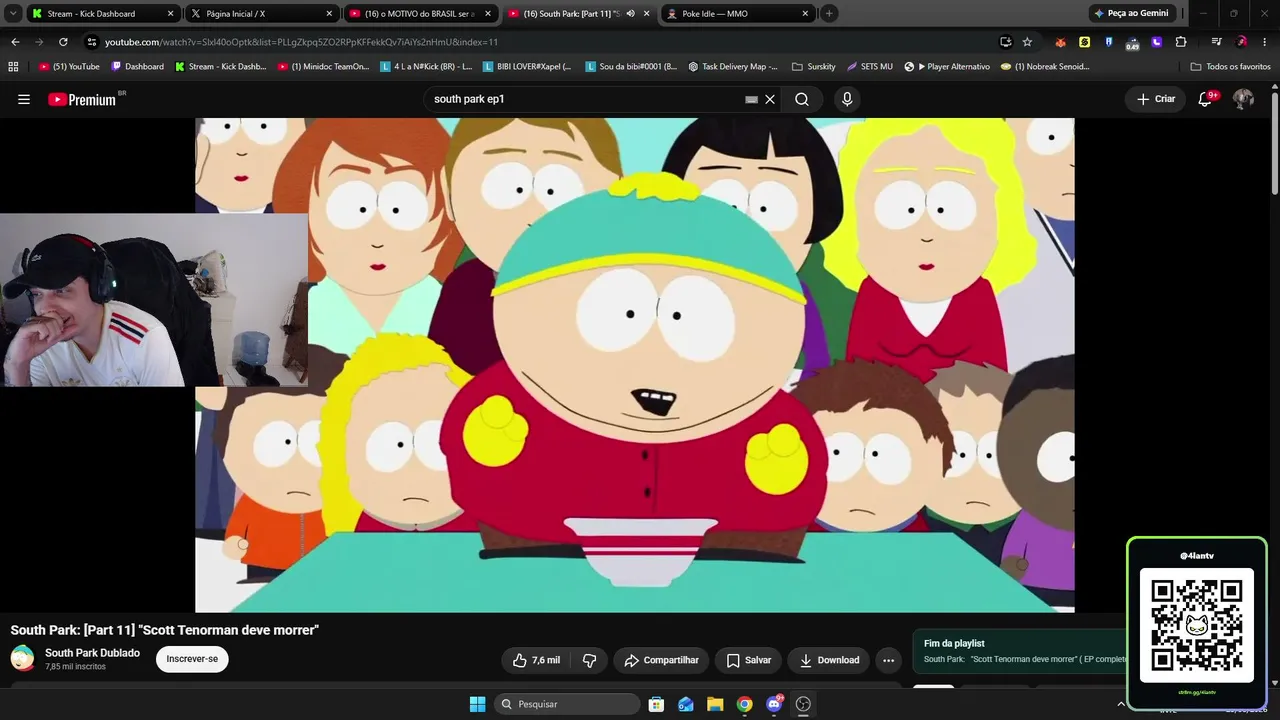1280x720 pixels.
Task: Switch to Página Inicial / X tab
Action: 263,14
